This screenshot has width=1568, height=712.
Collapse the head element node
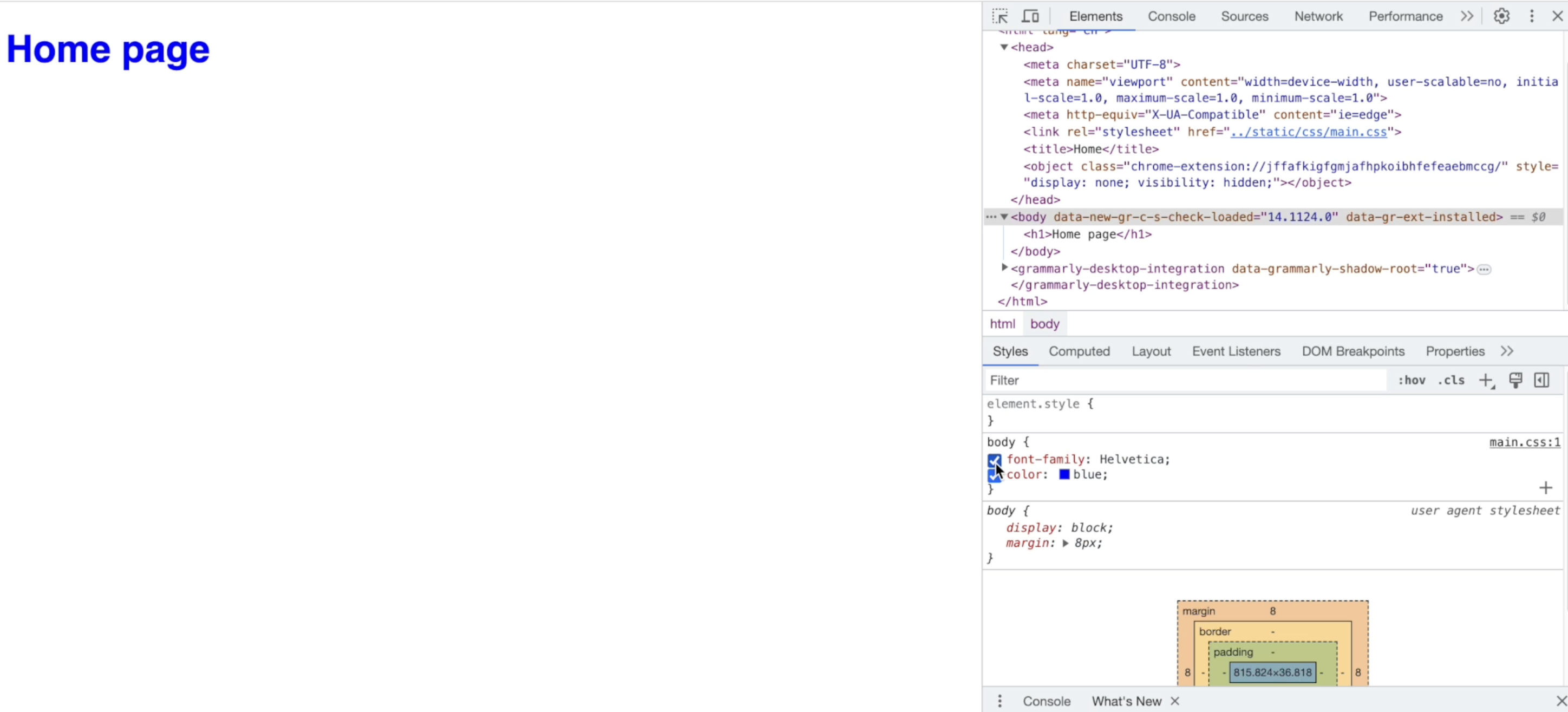1004,47
